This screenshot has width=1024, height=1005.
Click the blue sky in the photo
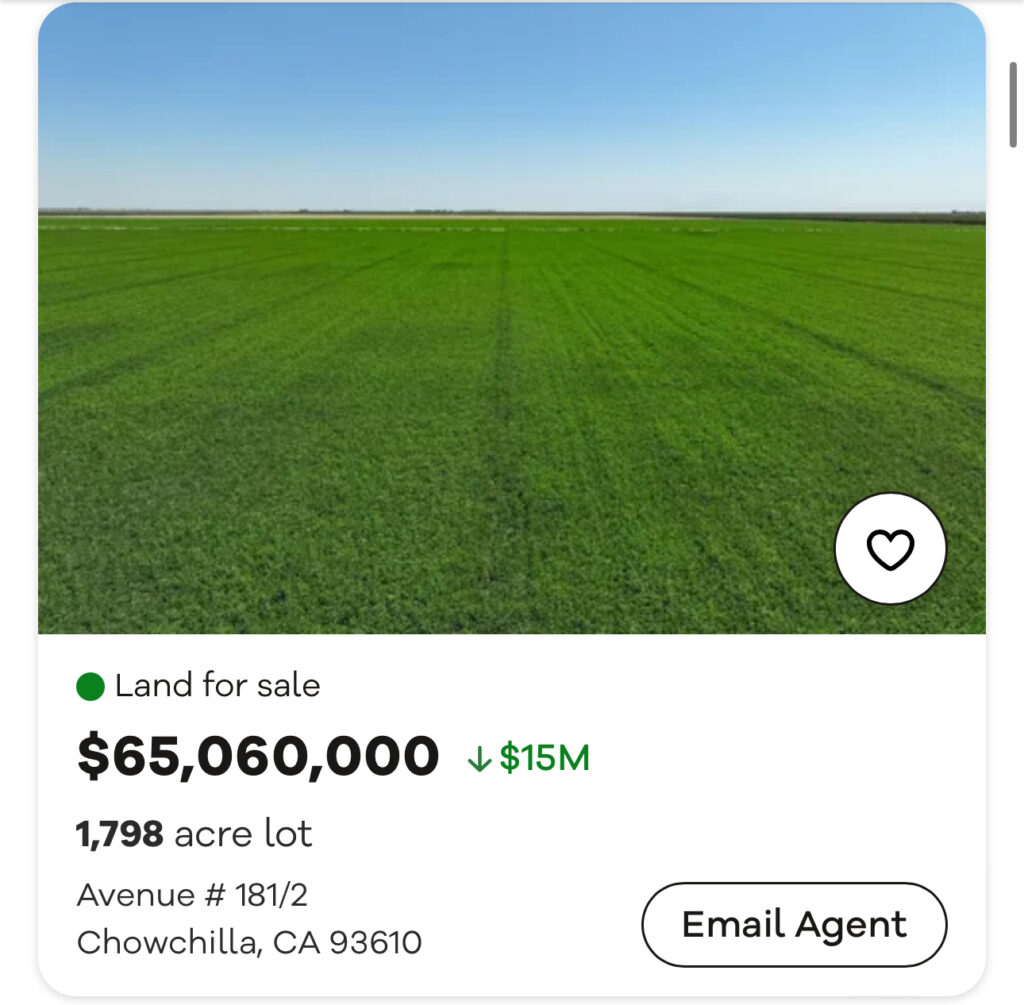(500, 100)
